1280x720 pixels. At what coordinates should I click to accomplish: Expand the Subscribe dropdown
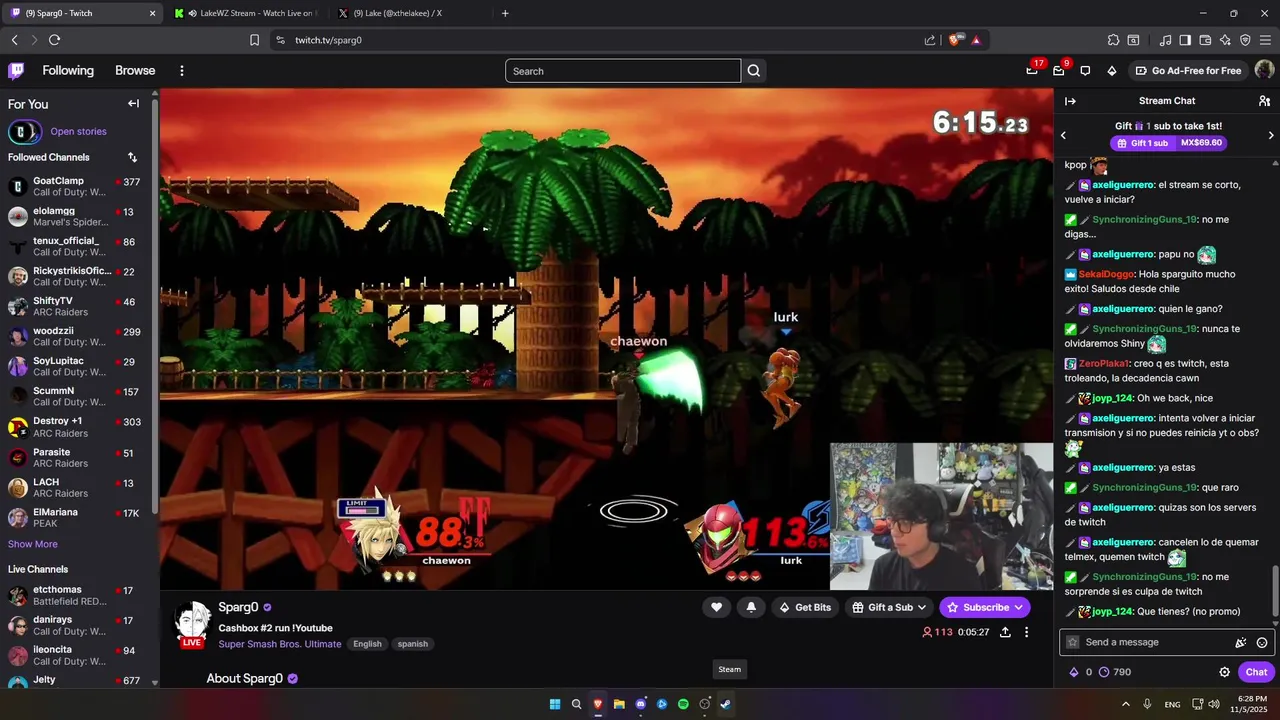pyautogui.click(x=1018, y=607)
